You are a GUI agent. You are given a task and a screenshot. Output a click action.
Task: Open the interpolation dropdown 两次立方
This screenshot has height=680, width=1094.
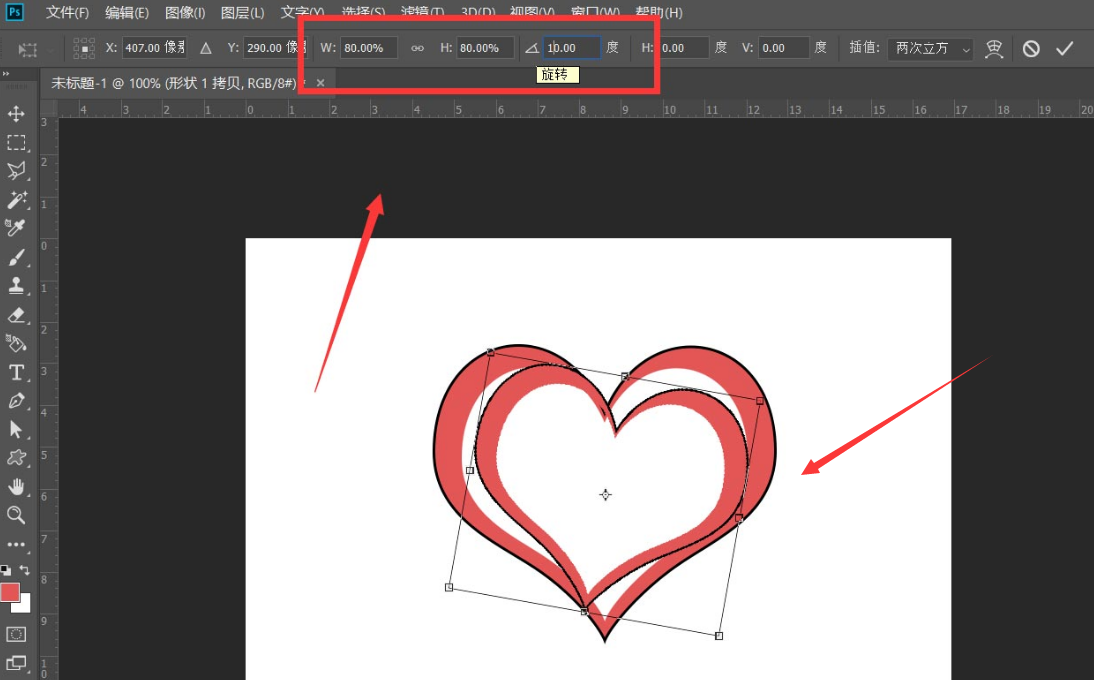930,48
